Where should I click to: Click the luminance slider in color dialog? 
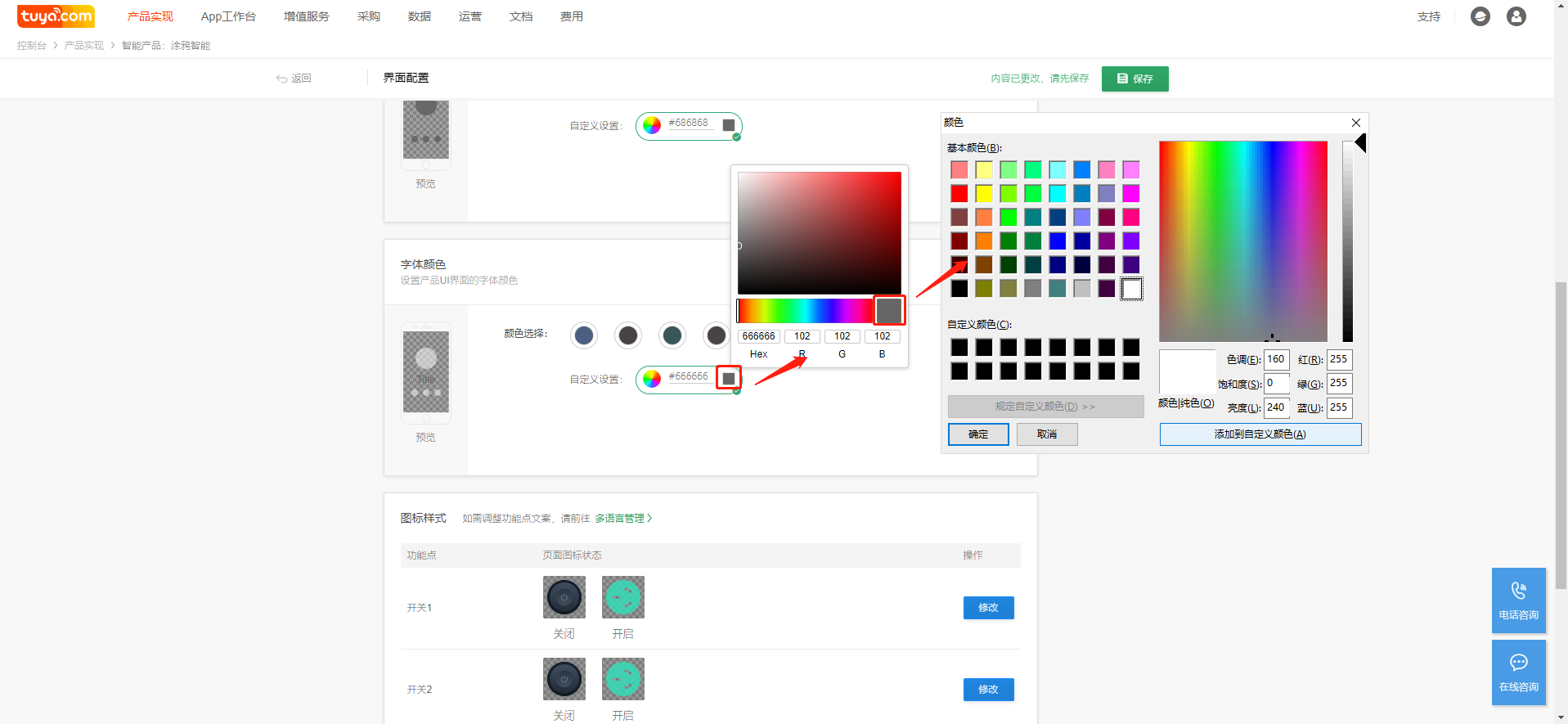1348,241
